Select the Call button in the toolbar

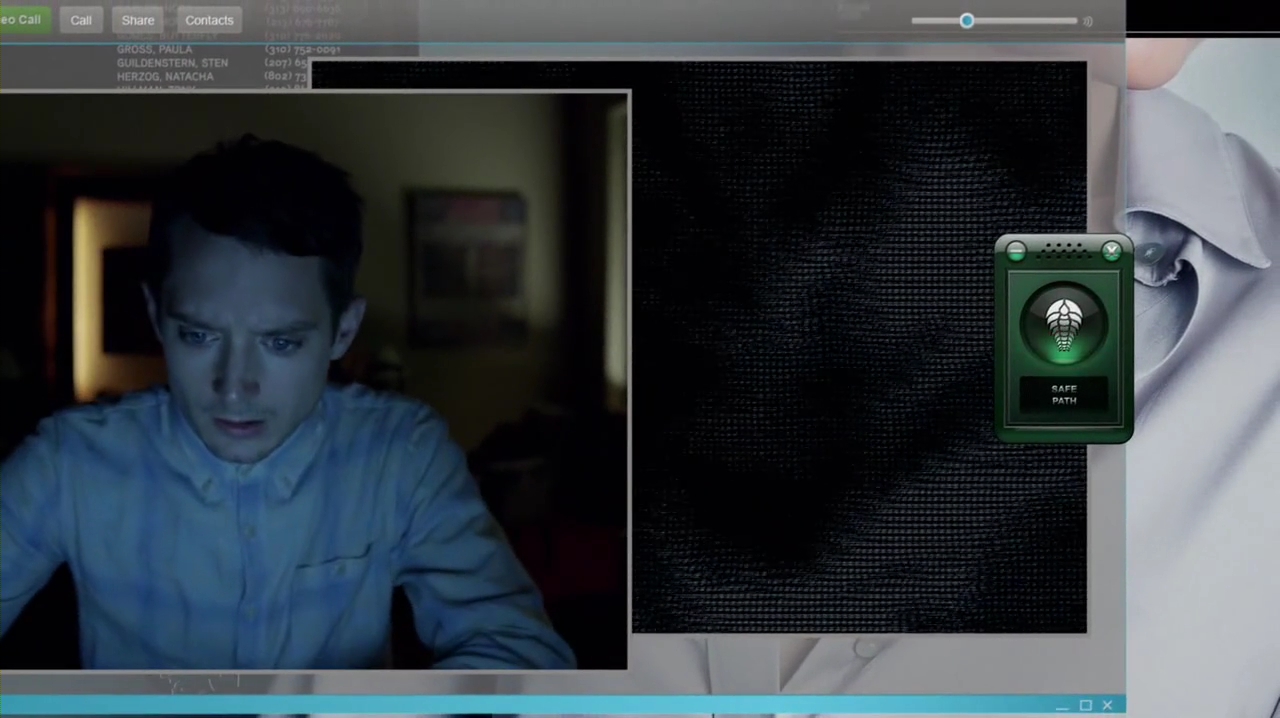[x=81, y=20]
